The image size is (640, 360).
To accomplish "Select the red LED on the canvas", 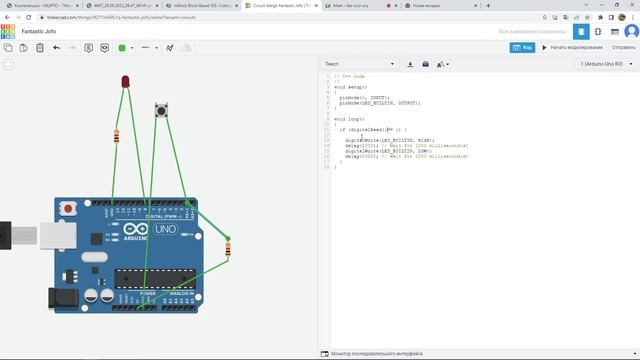I will [125, 82].
